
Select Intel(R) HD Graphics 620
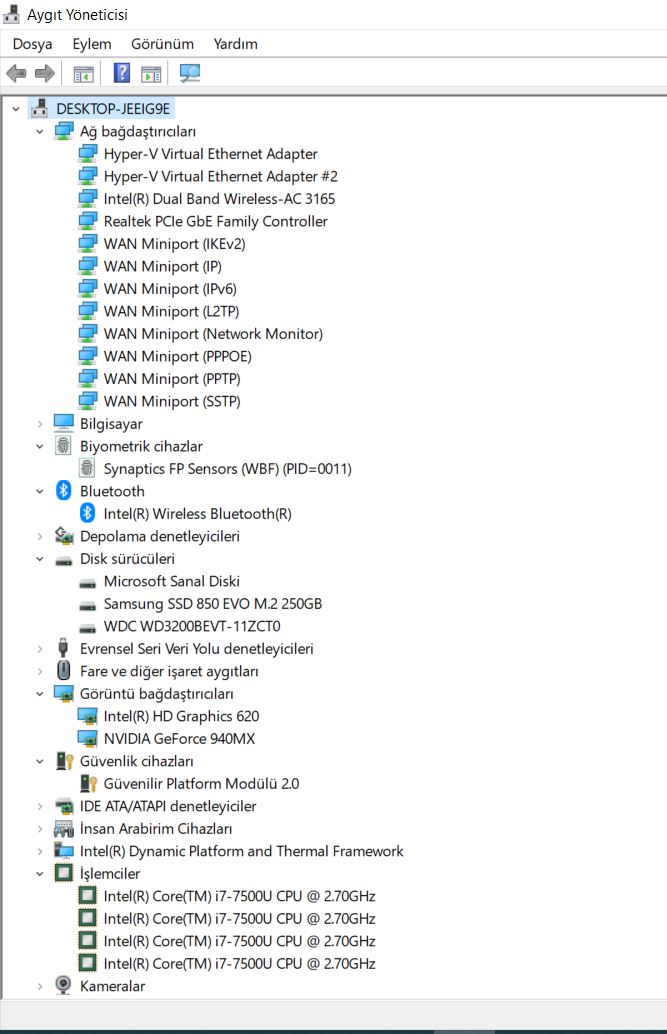click(x=181, y=716)
